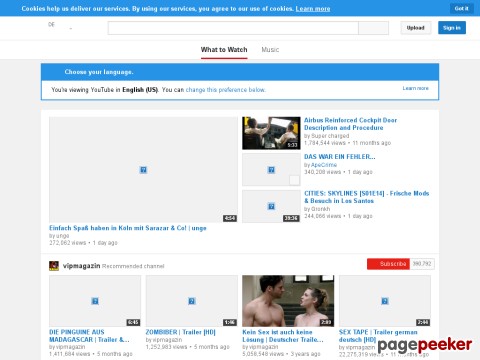Click the Watch Later icon on the DAS WAR EIN FEHLER thumbnail

[294, 180]
